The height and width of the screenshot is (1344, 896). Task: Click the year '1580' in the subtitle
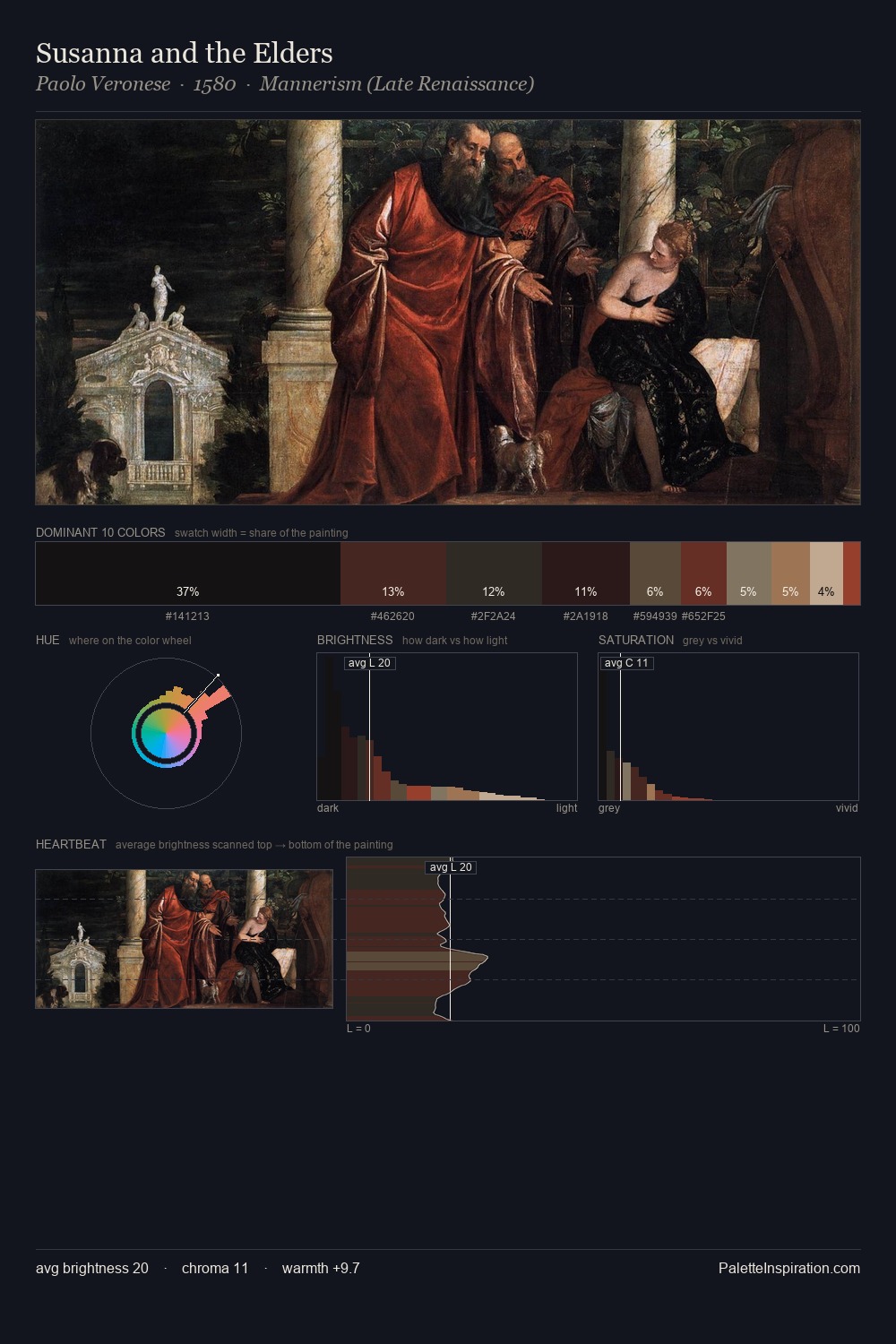coord(214,84)
